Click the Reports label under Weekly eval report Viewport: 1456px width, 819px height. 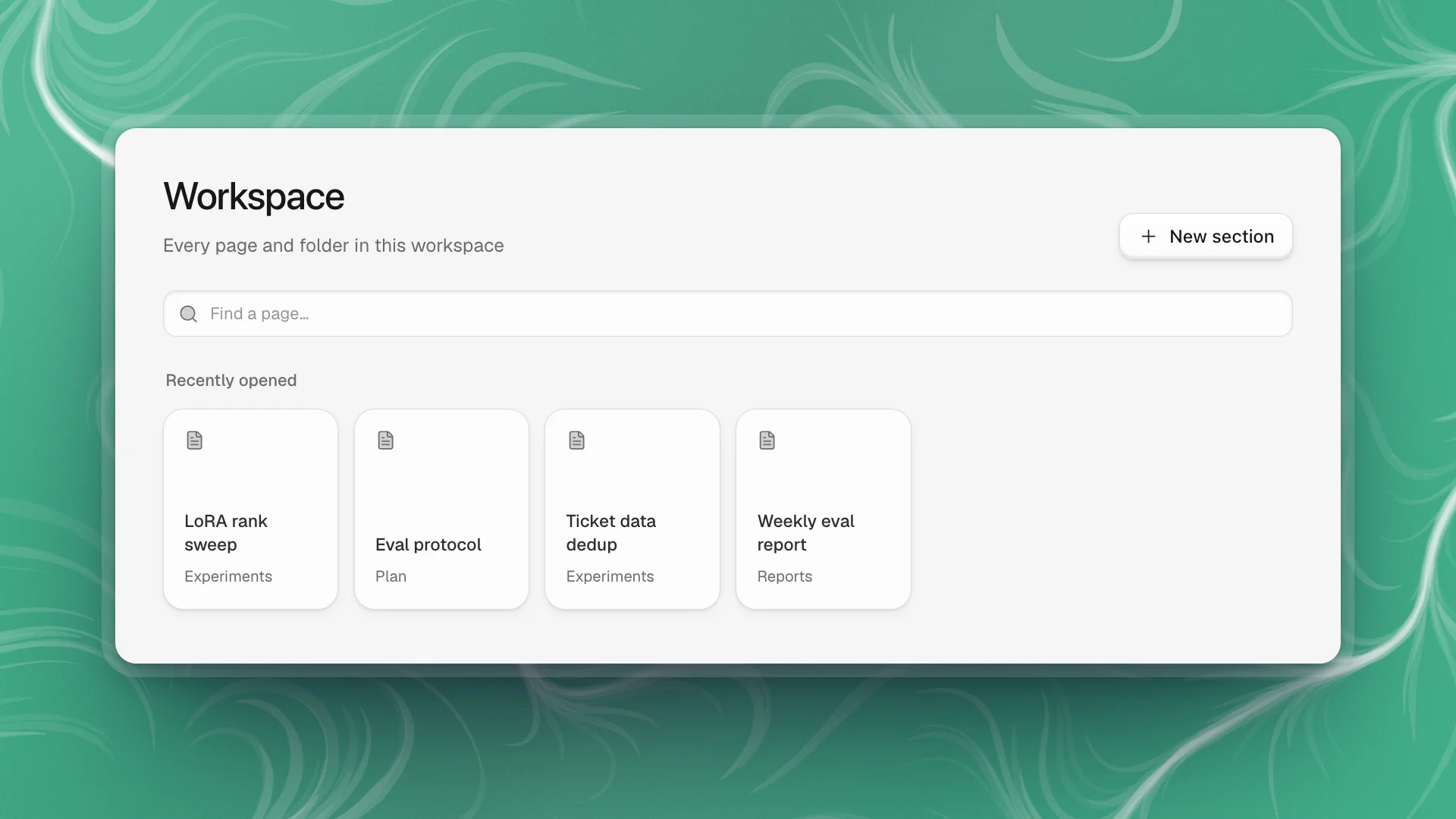pos(785,576)
